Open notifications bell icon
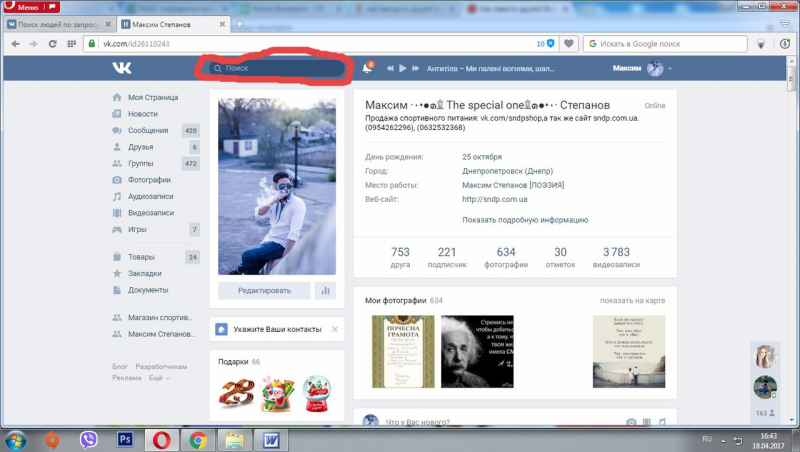The width and height of the screenshot is (800, 452). pos(367,68)
